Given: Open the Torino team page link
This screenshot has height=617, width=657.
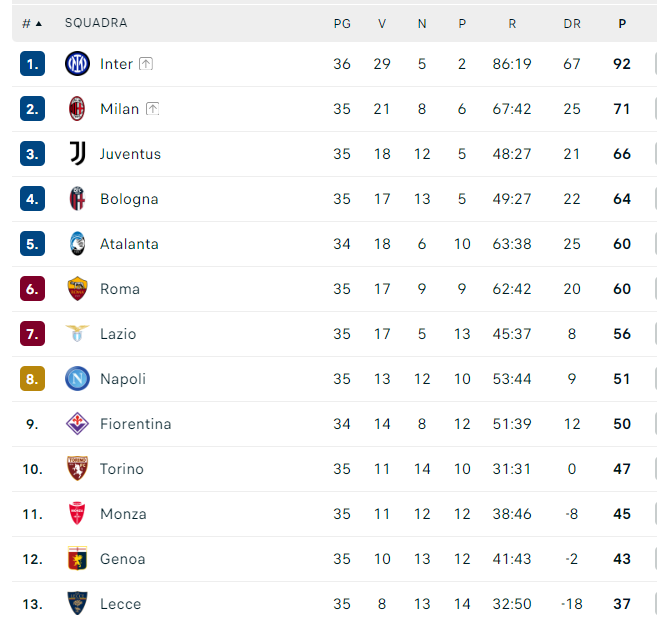Looking at the screenshot, I should [x=122, y=469].
